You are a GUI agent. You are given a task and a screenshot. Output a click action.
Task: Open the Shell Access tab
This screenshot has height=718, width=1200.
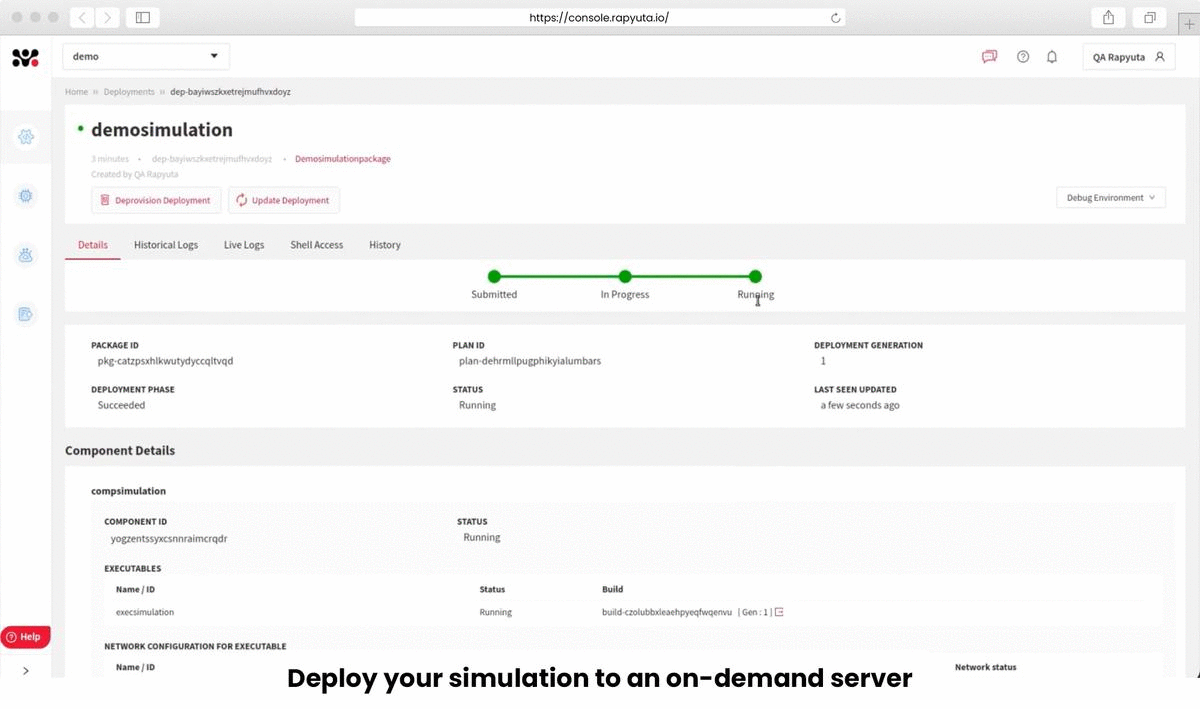pos(317,245)
